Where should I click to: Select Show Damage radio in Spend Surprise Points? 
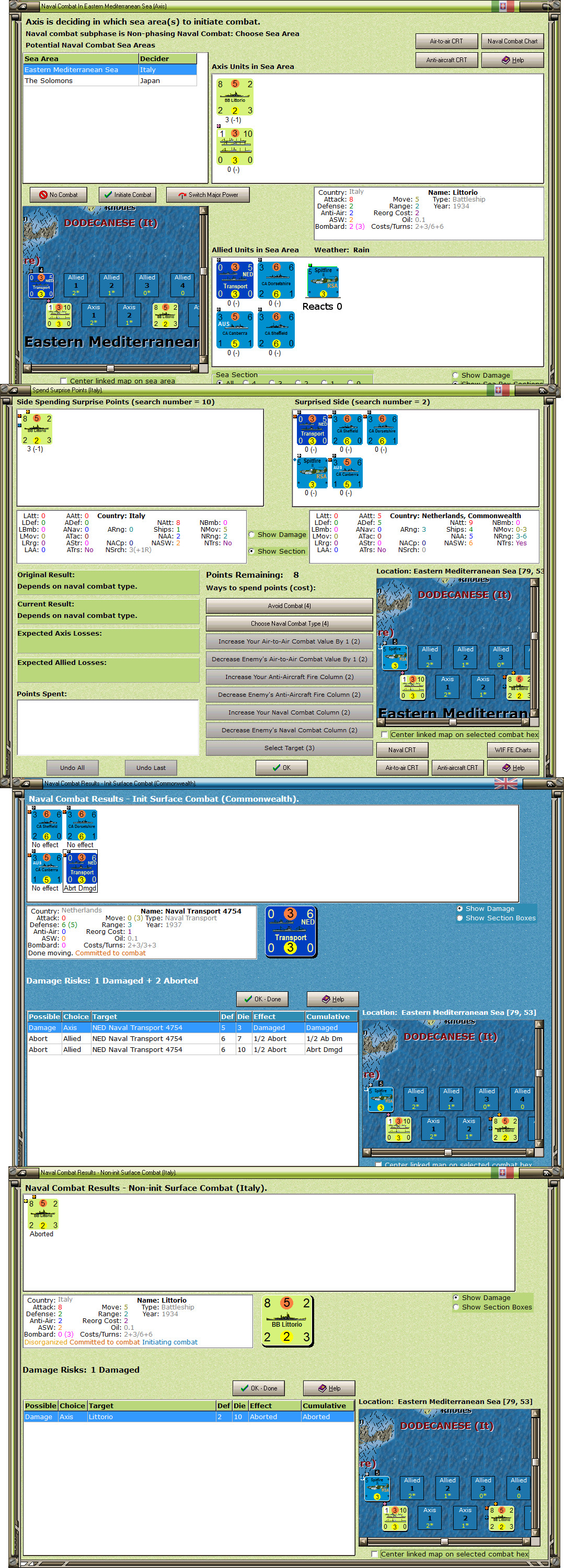point(251,534)
